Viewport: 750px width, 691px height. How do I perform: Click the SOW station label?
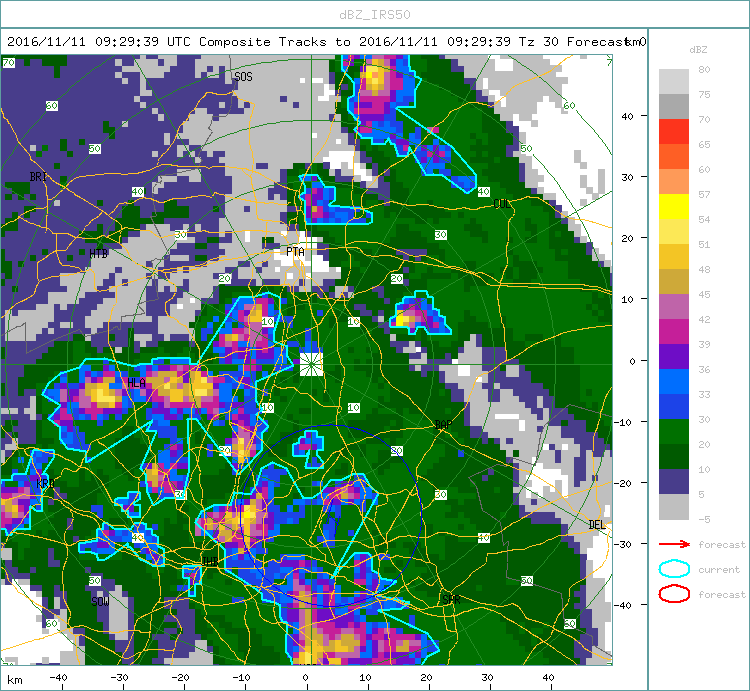click(100, 602)
